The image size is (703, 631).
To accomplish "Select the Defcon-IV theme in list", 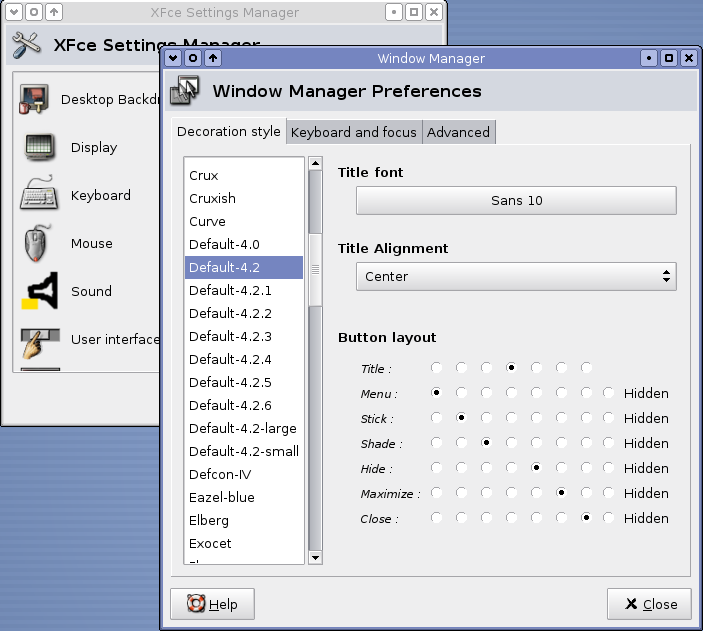I will [x=220, y=474].
